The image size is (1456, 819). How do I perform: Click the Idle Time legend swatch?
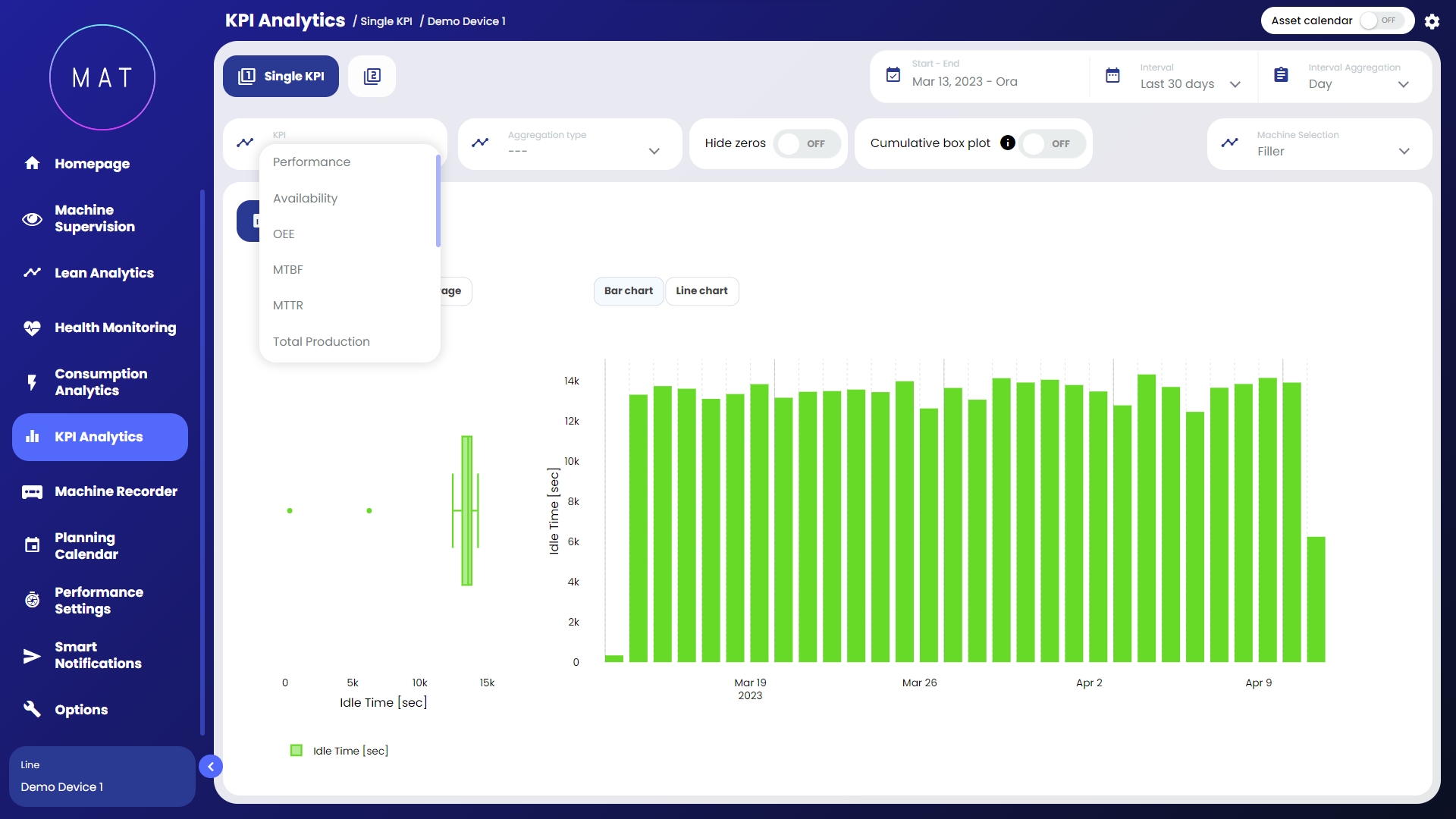coord(297,751)
